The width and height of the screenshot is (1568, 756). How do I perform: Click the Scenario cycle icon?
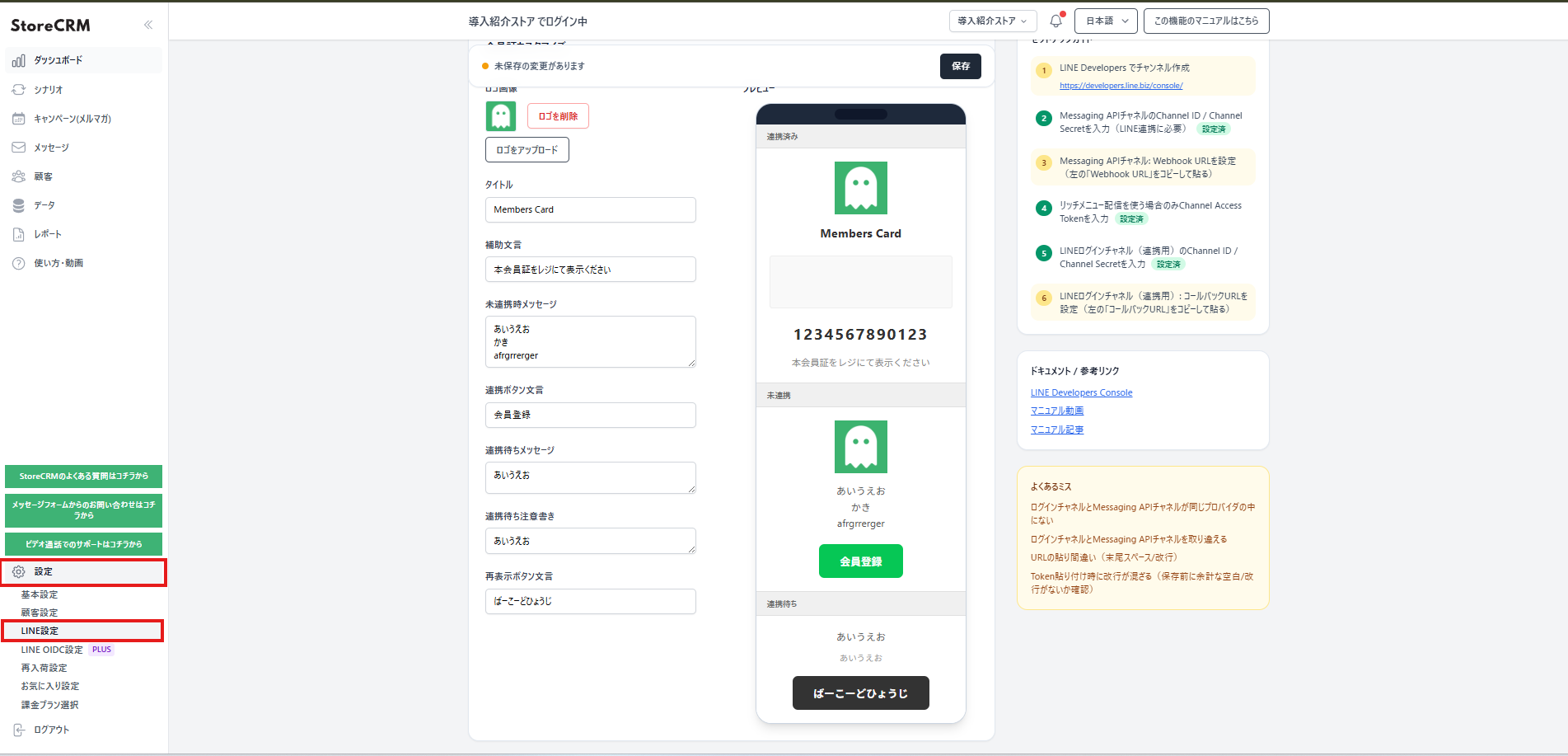coord(18,90)
